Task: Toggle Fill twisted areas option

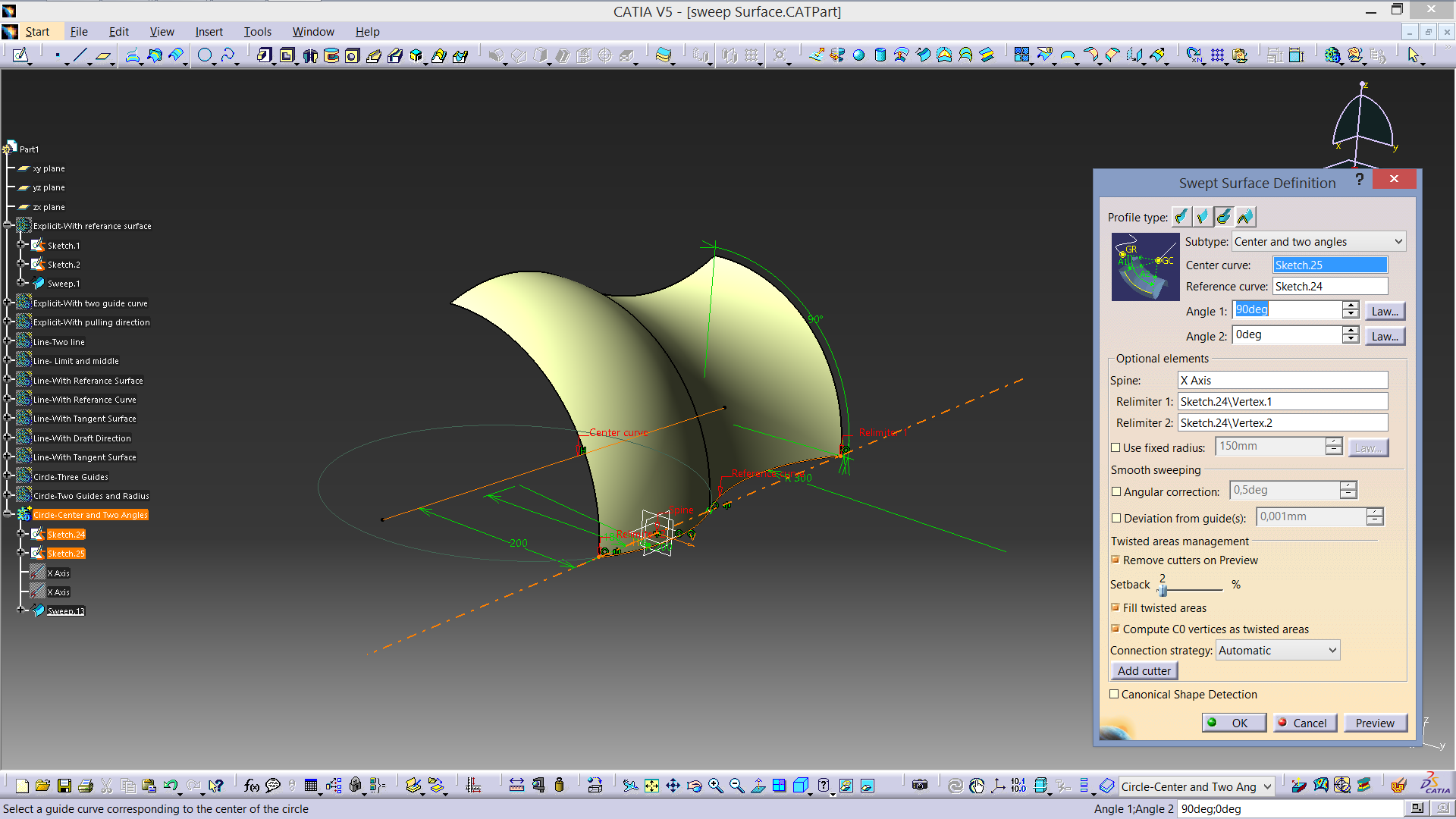Action: 1116,607
